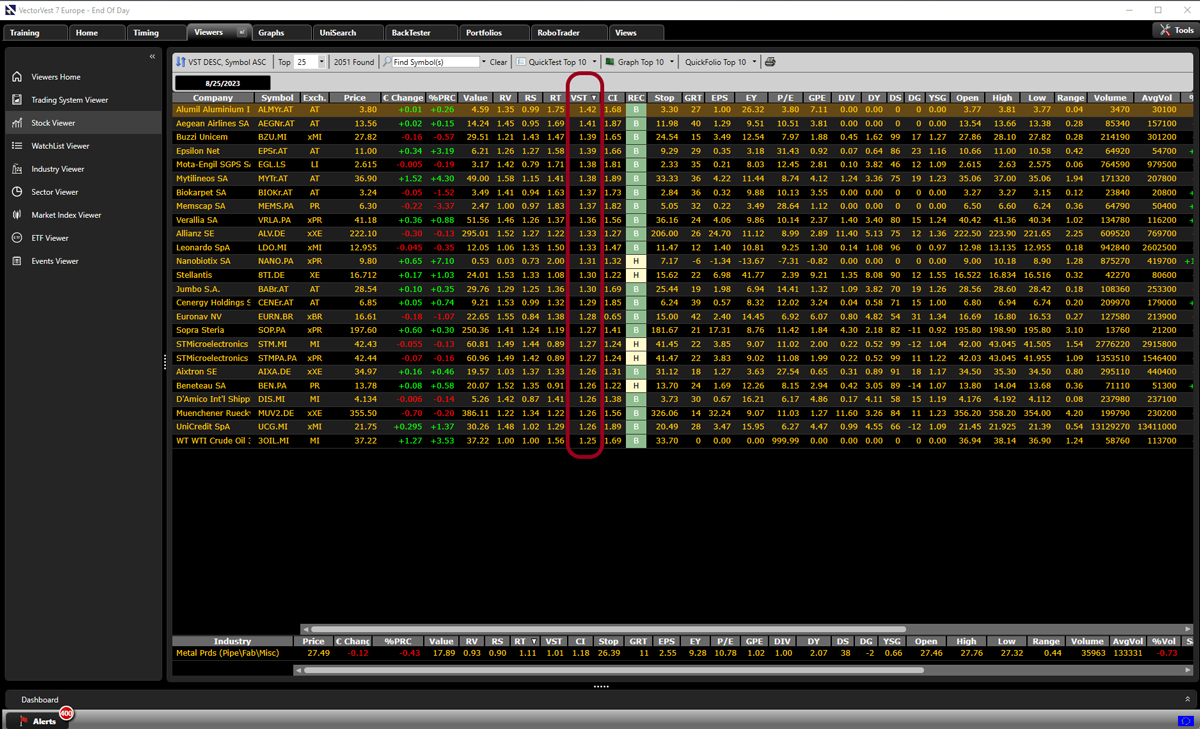Collapse the sidebar with the double-chevron icon

[x=152, y=56]
